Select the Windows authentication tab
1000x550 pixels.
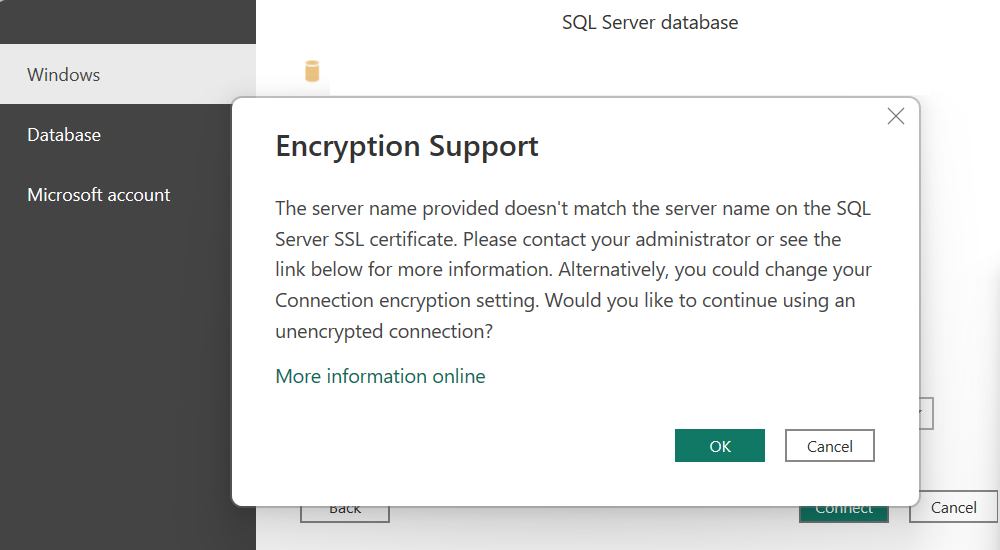[64, 75]
